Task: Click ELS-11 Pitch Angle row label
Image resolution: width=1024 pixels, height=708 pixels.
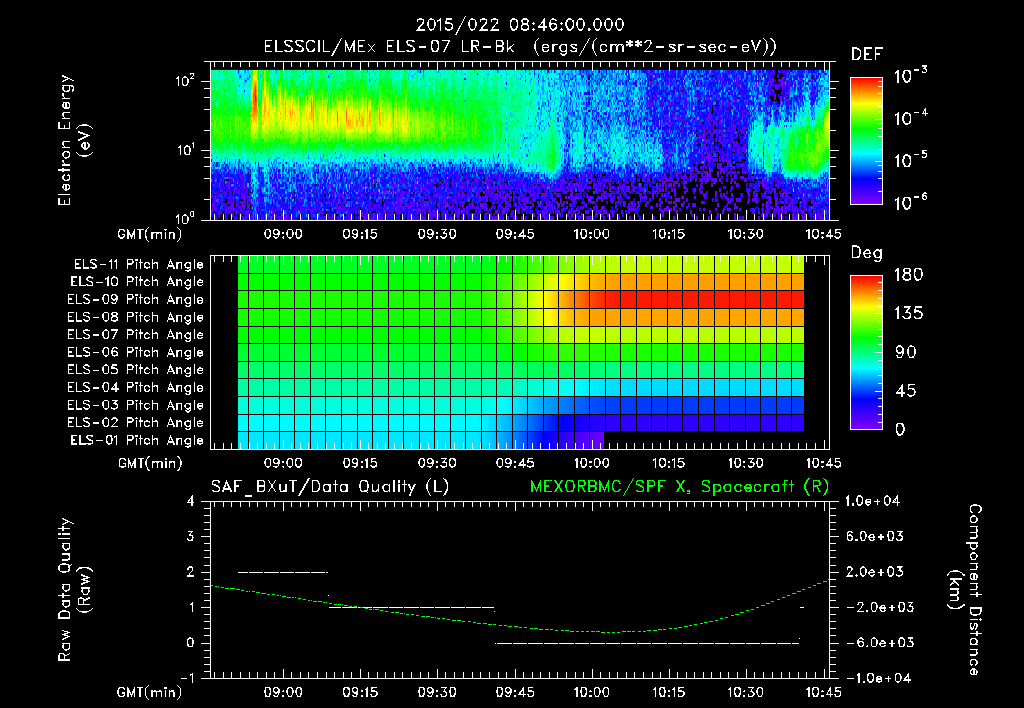Action: pos(138,265)
